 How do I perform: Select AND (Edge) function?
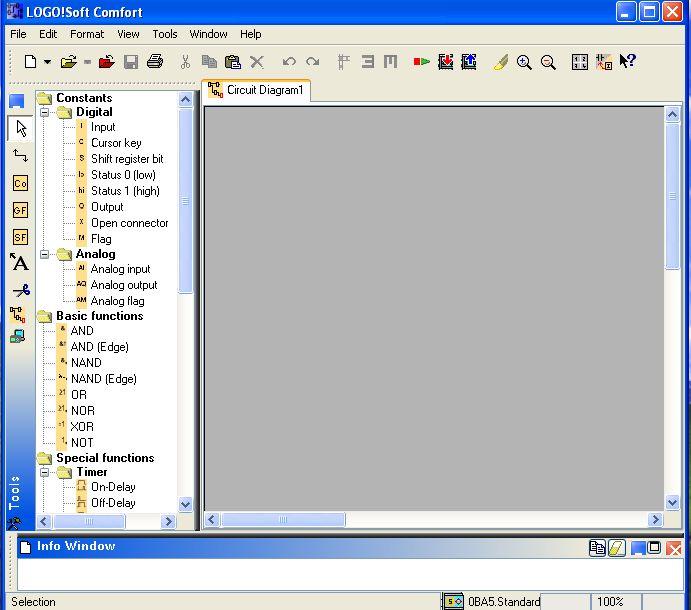coord(100,347)
